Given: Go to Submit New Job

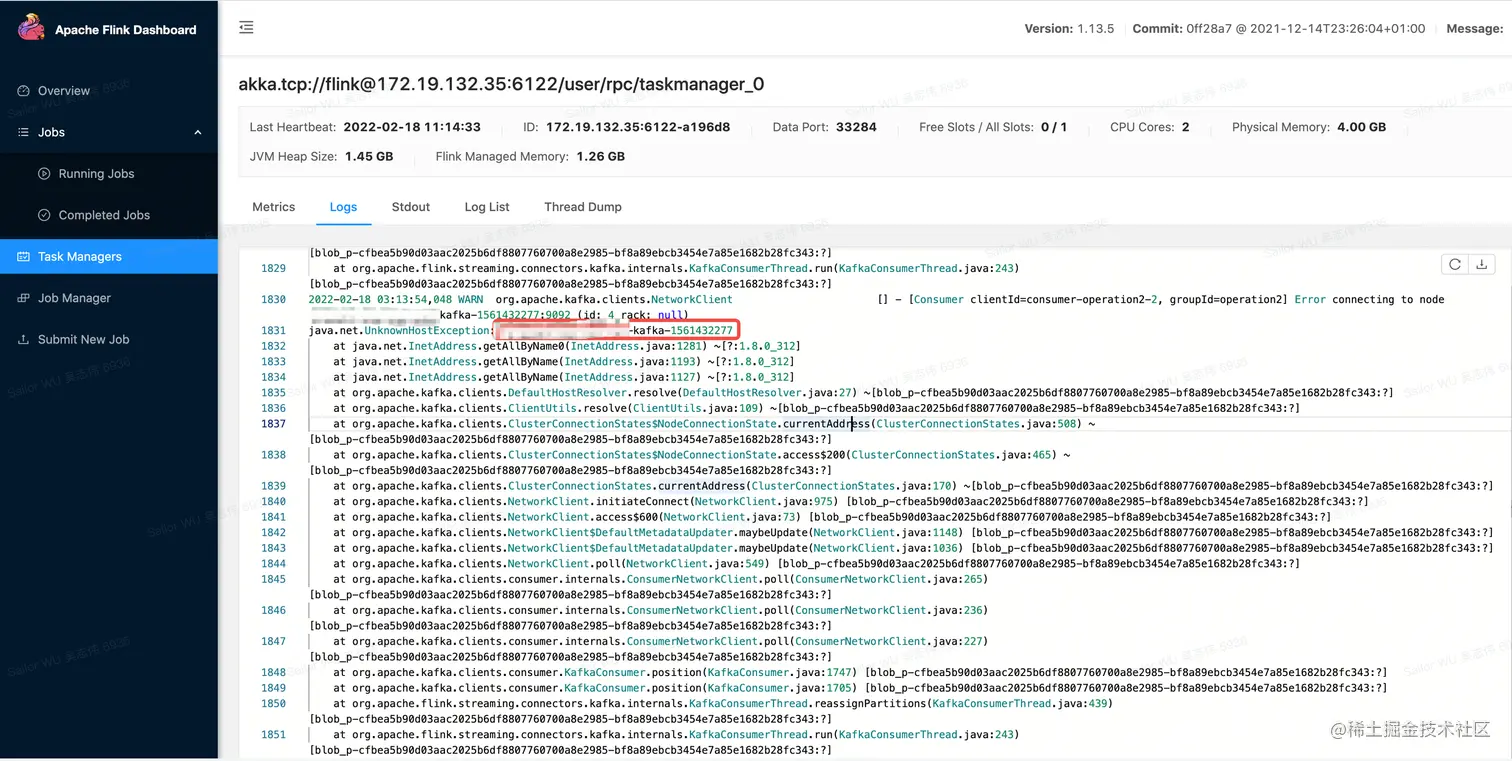Looking at the screenshot, I should pyautogui.click(x=84, y=340).
